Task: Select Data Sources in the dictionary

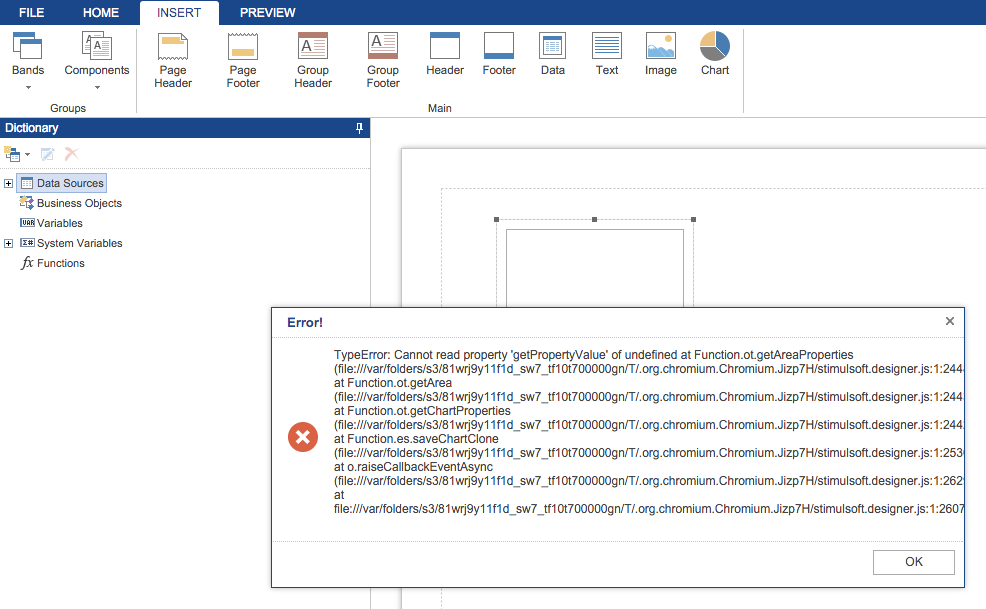Action: pyautogui.click(x=62, y=183)
